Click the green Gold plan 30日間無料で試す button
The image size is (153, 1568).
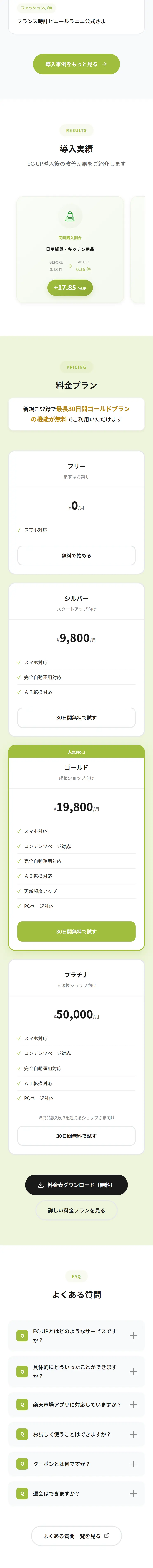pos(76,931)
